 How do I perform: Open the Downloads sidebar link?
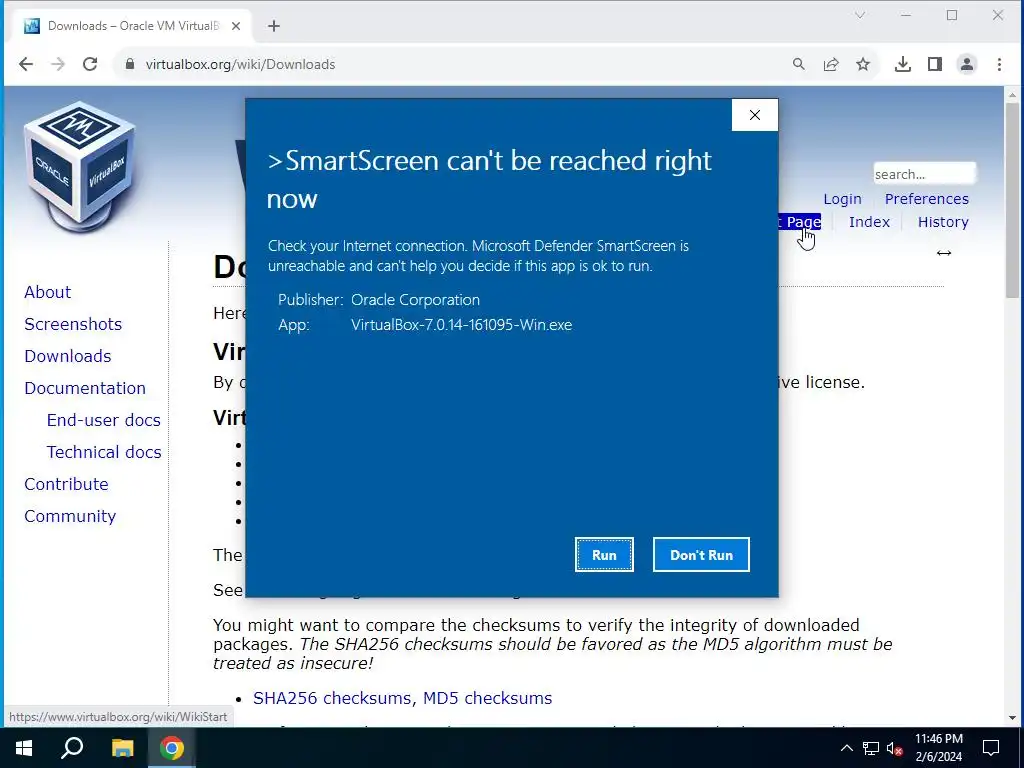[x=68, y=356]
